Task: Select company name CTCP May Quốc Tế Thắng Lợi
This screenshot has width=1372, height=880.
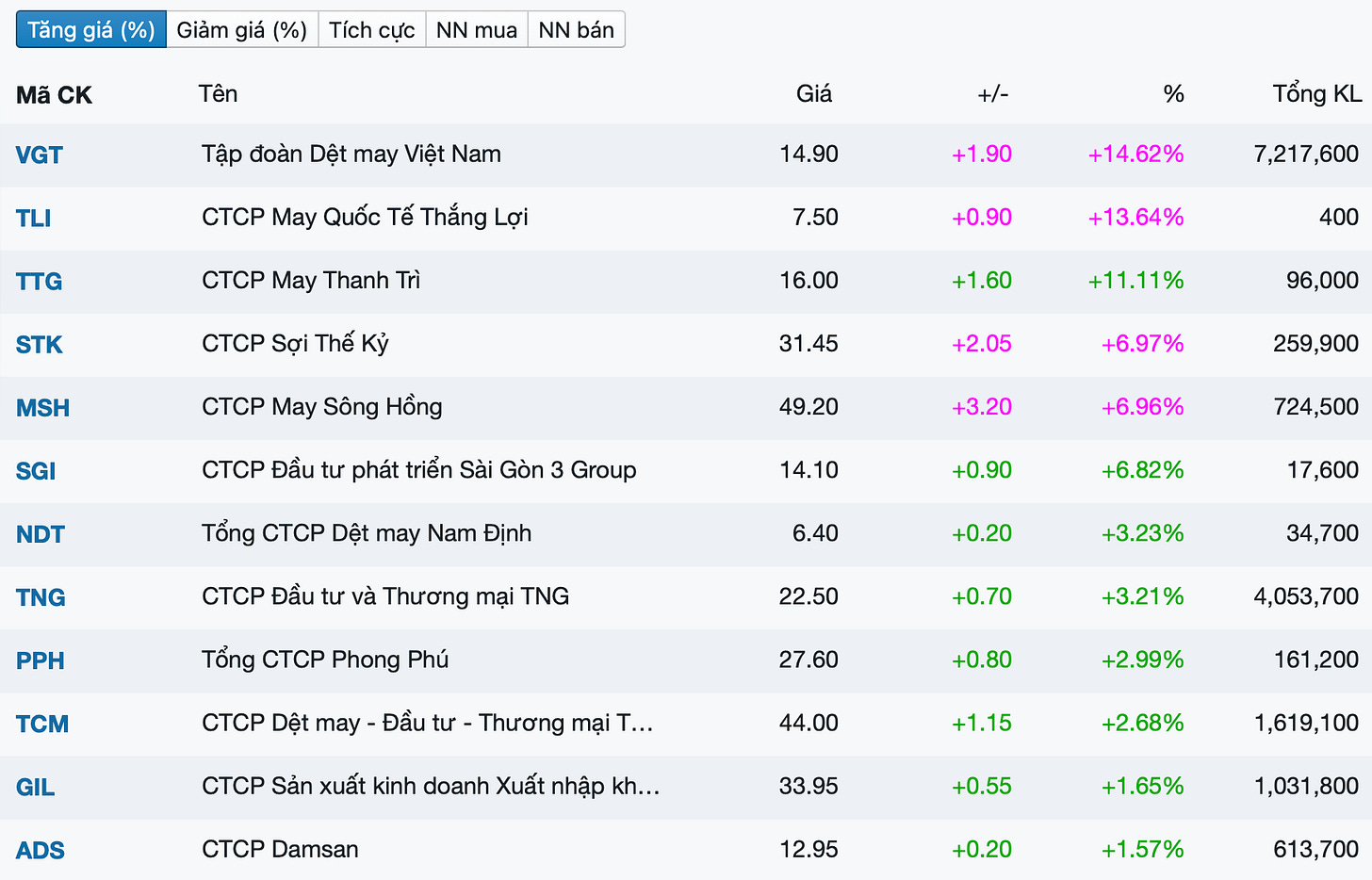Action: coord(365,217)
